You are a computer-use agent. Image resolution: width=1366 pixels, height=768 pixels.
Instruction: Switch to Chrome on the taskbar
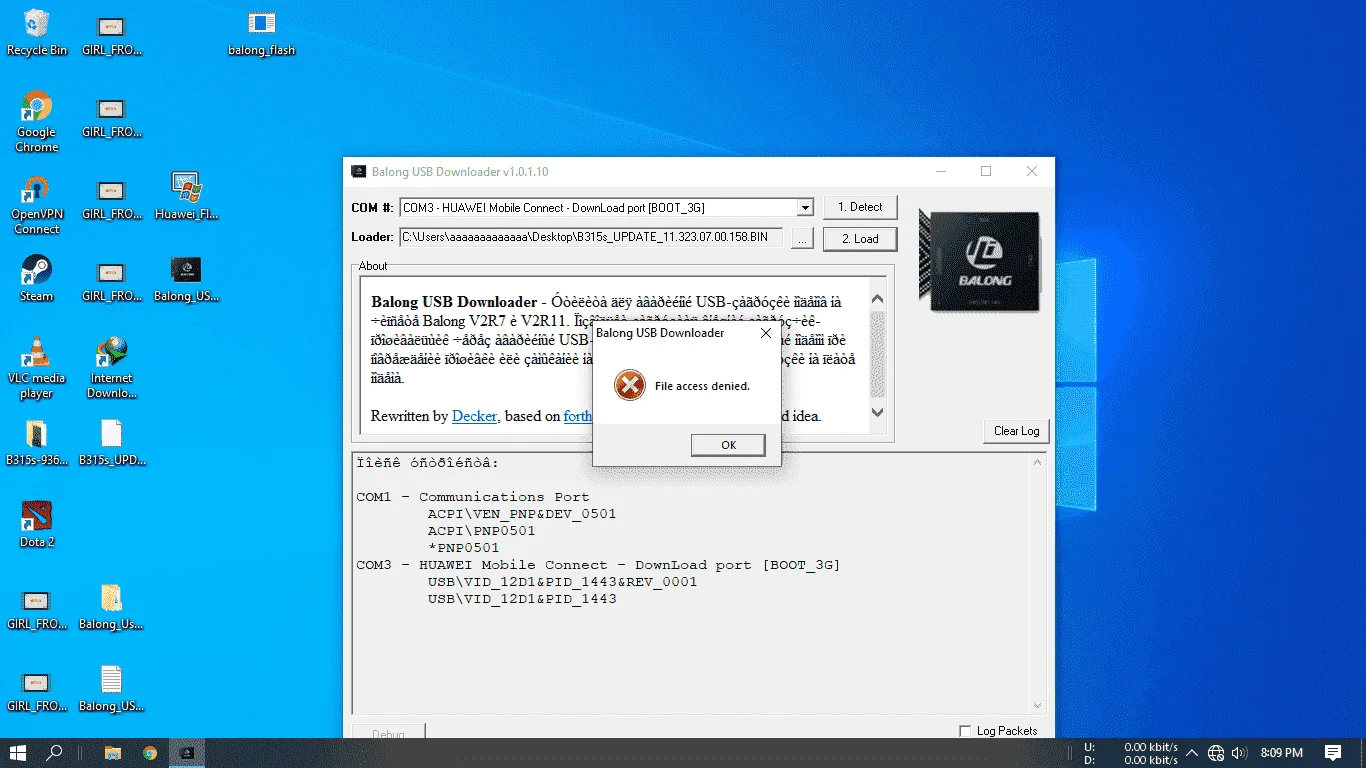coord(150,753)
